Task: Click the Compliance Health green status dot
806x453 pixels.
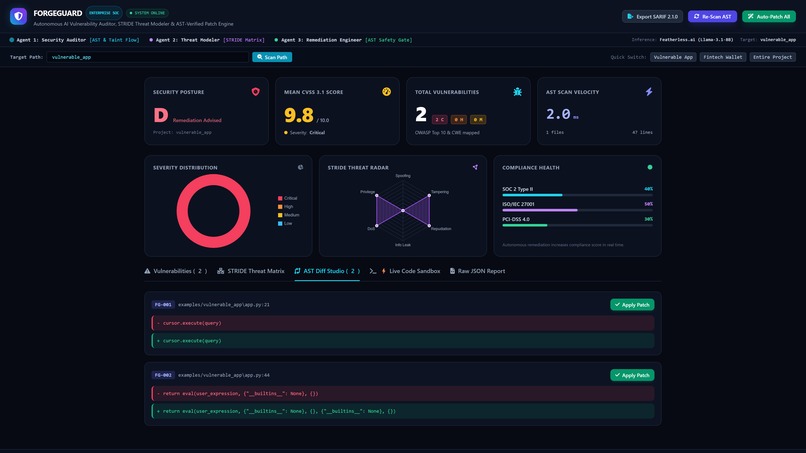Action: [650, 167]
